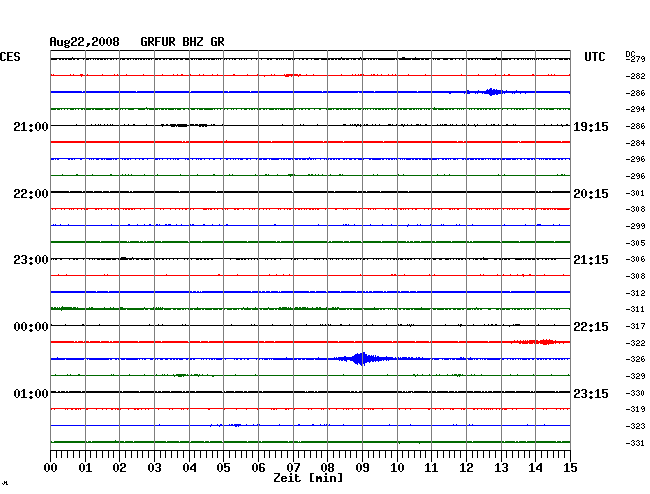
Task: Select the station label GRFUR BHZ GR
Action: click(x=182, y=42)
